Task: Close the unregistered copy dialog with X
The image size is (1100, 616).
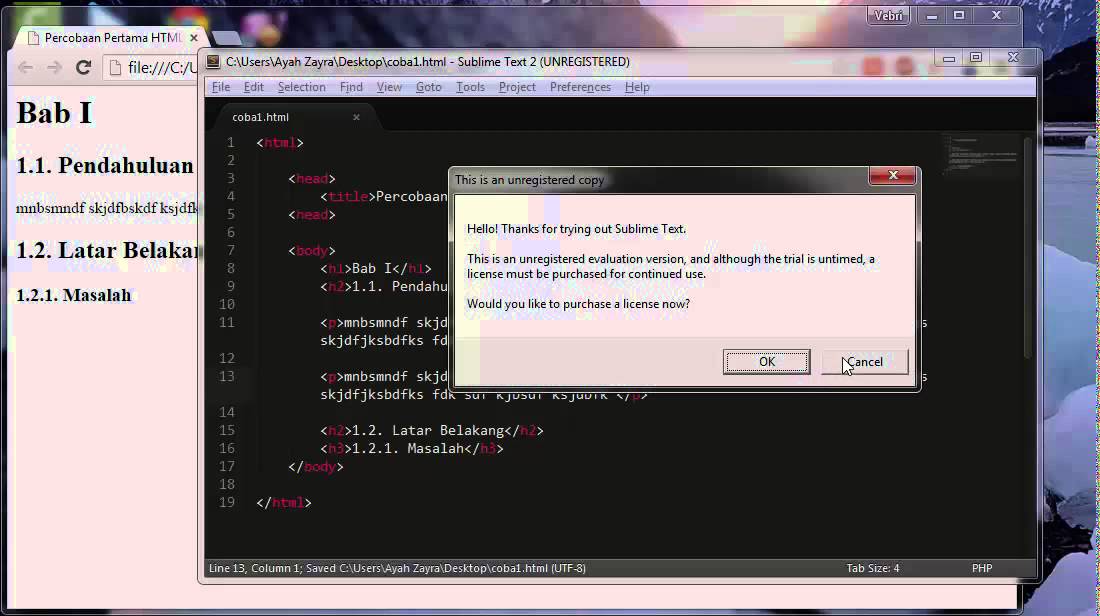Action: pos(892,175)
